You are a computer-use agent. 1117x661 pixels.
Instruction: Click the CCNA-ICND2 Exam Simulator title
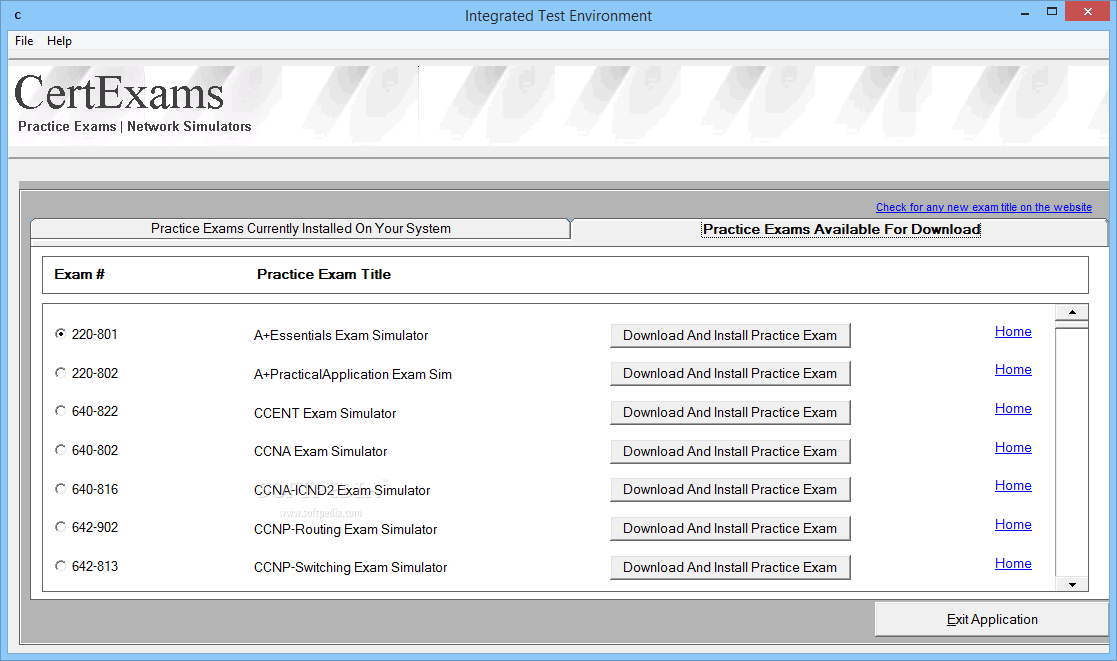(x=342, y=491)
